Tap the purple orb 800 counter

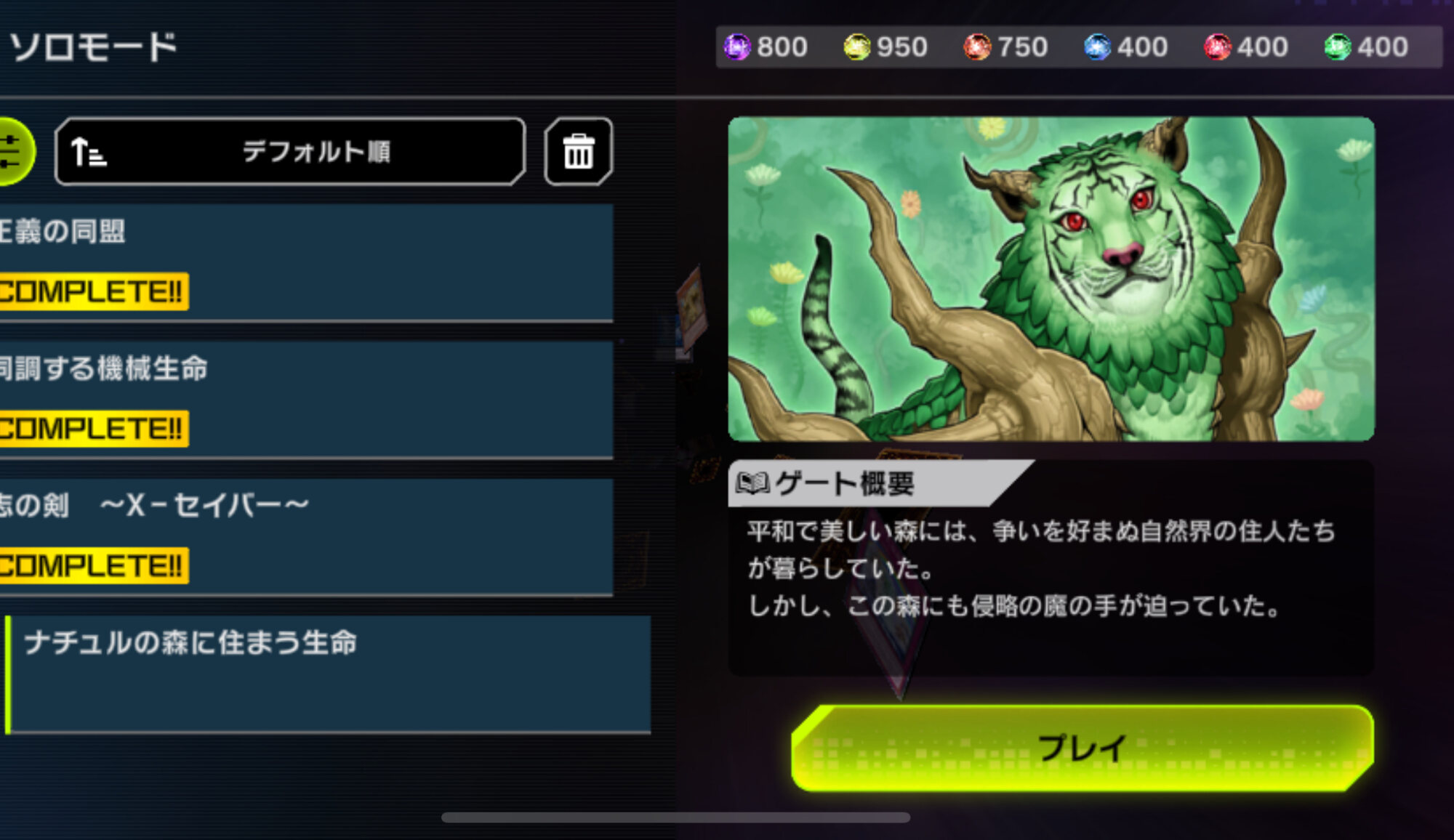(x=766, y=47)
